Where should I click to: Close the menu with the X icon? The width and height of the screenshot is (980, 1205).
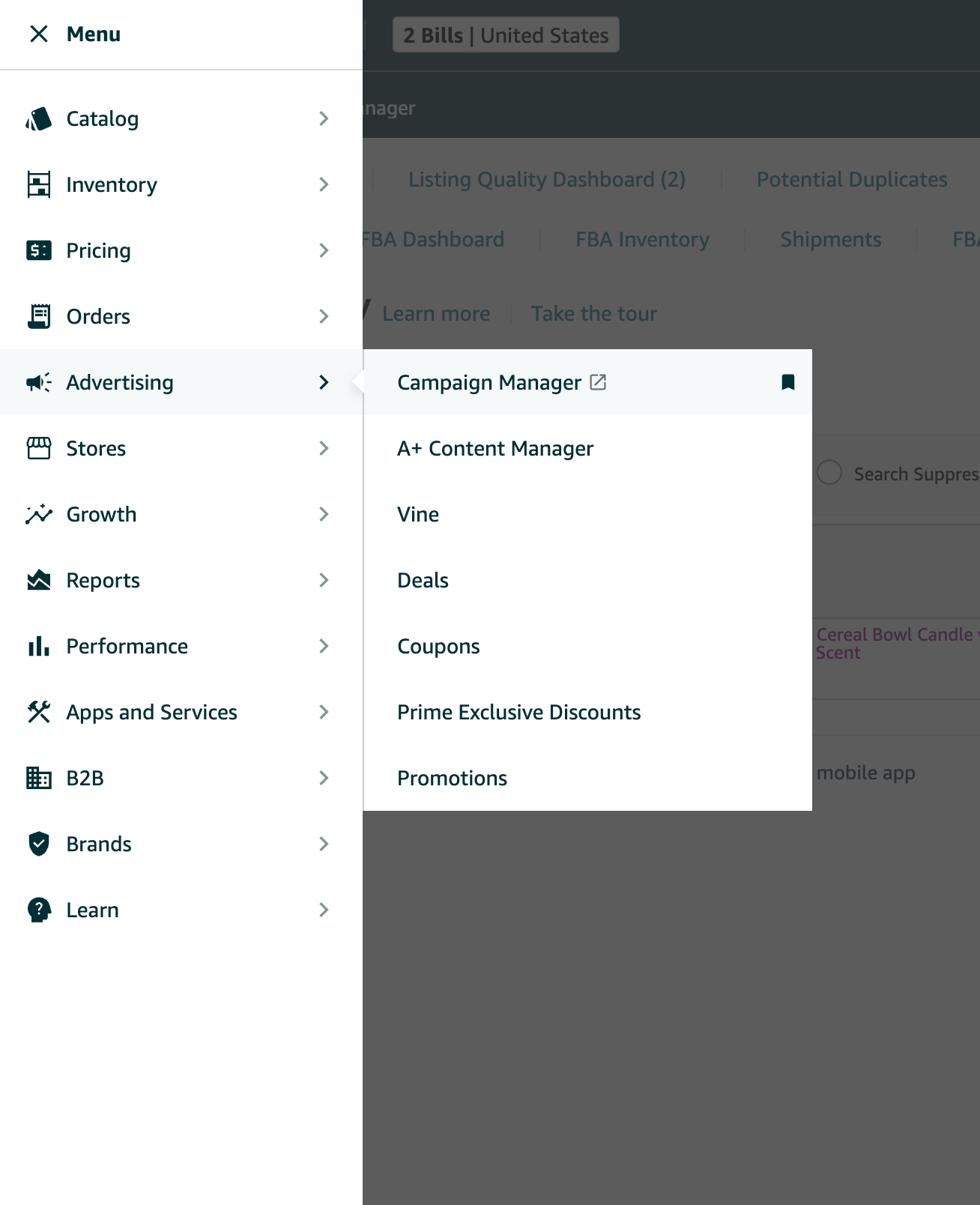coord(39,34)
